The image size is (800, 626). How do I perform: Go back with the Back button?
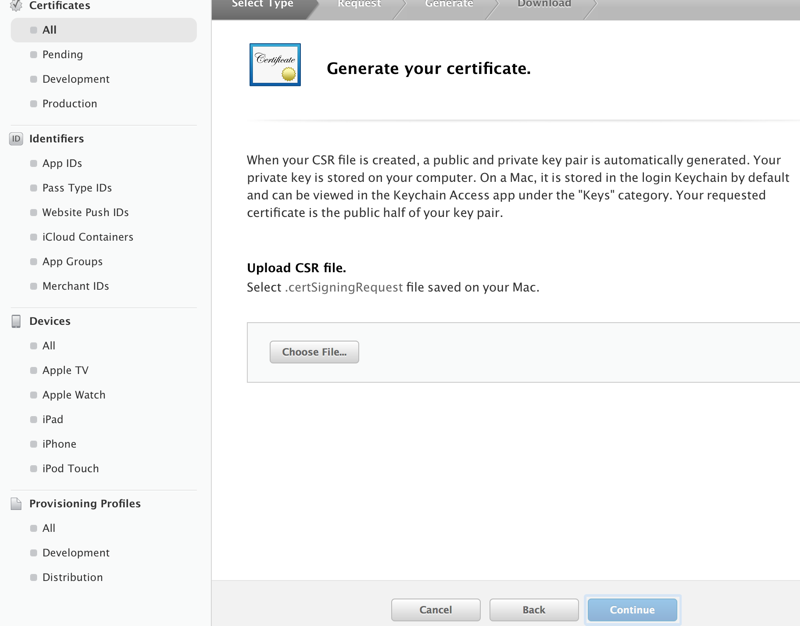[x=534, y=610]
